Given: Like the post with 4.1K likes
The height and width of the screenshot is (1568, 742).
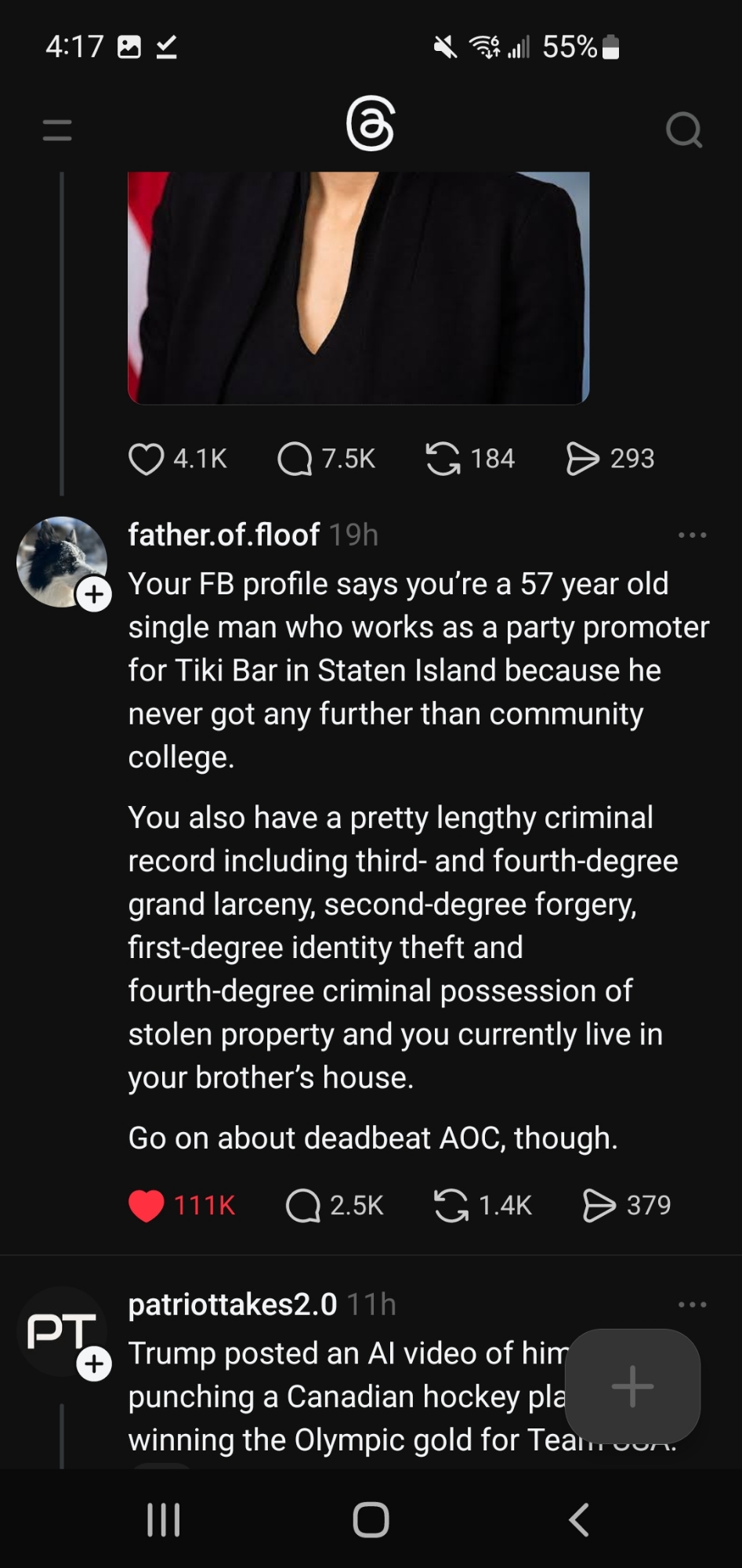Looking at the screenshot, I should pos(147,459).
